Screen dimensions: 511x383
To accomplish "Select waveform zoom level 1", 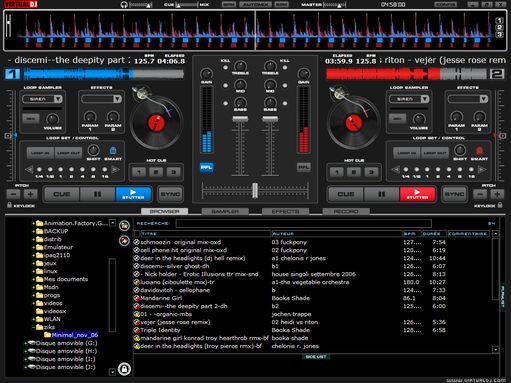I will coord(499,20).
